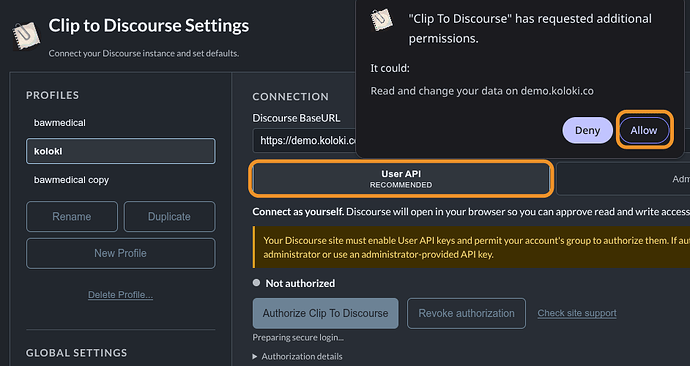Image resolution: width=690 pixels, height=366 pixels.
Task: Rename the selected profile
Action: 72,216
